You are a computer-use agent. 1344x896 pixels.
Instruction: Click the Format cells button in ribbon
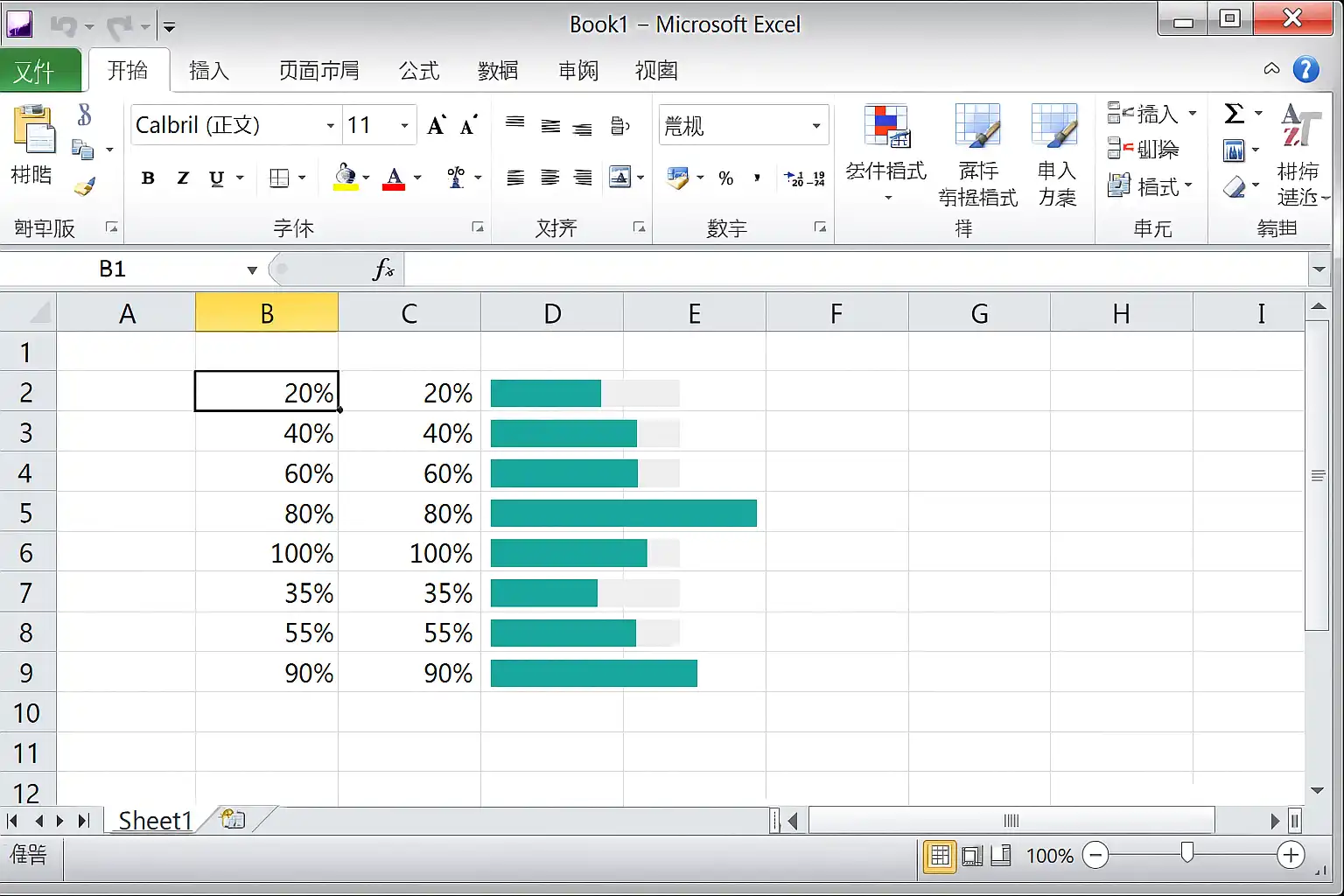(1150, 186)
